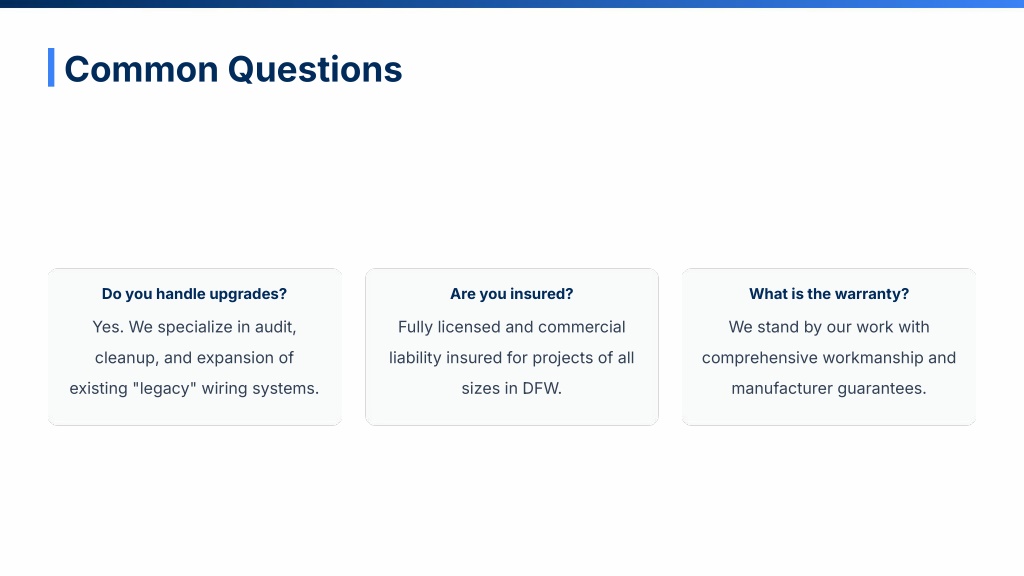The image size is (1024, 576).
Task: Click the line "We stand by our work with"
Action: 829,327
